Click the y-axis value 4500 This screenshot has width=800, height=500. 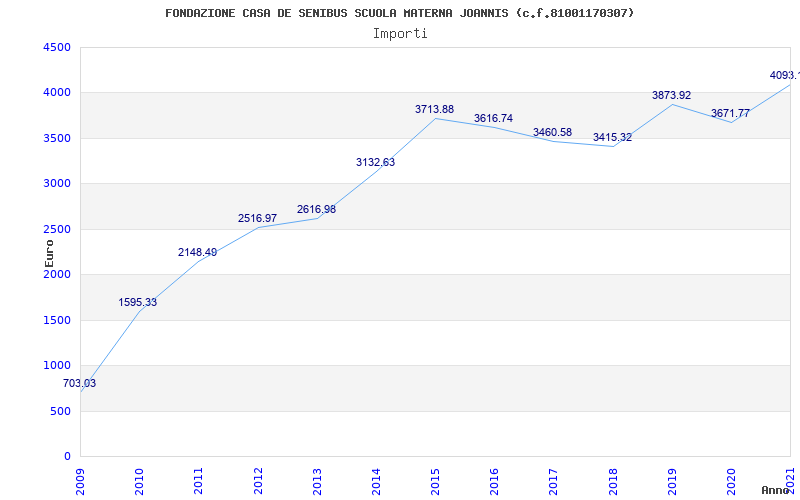coord(57,47)
